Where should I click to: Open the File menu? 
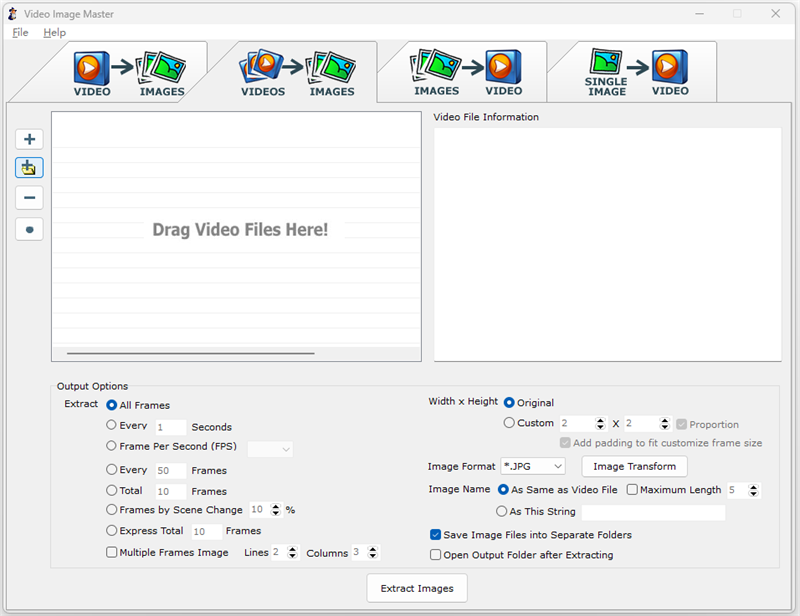pyautogui.click(x=19, y=32)
